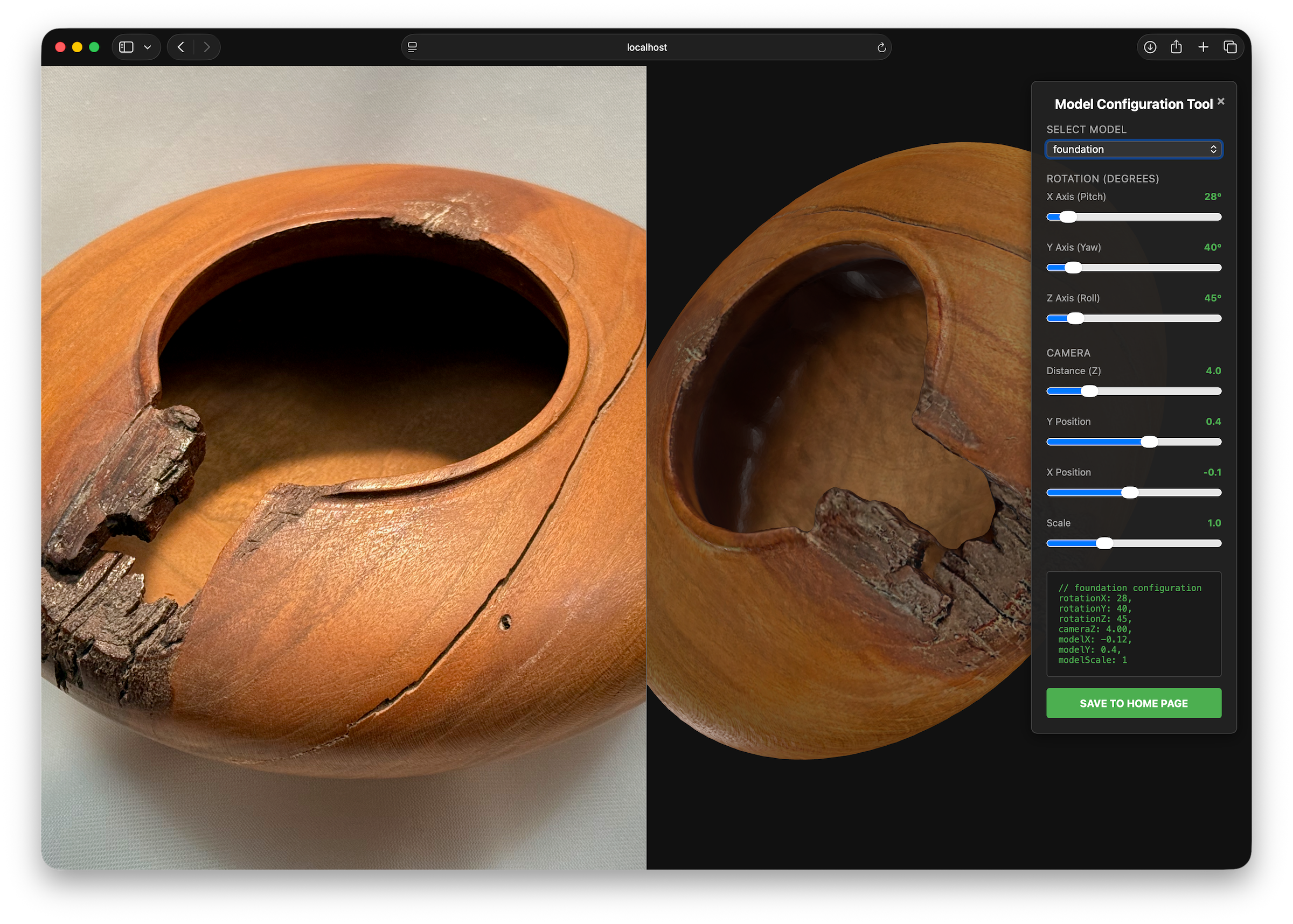Click the address bar showing localhost
1293x924 pixels.
tap(646, 47)
